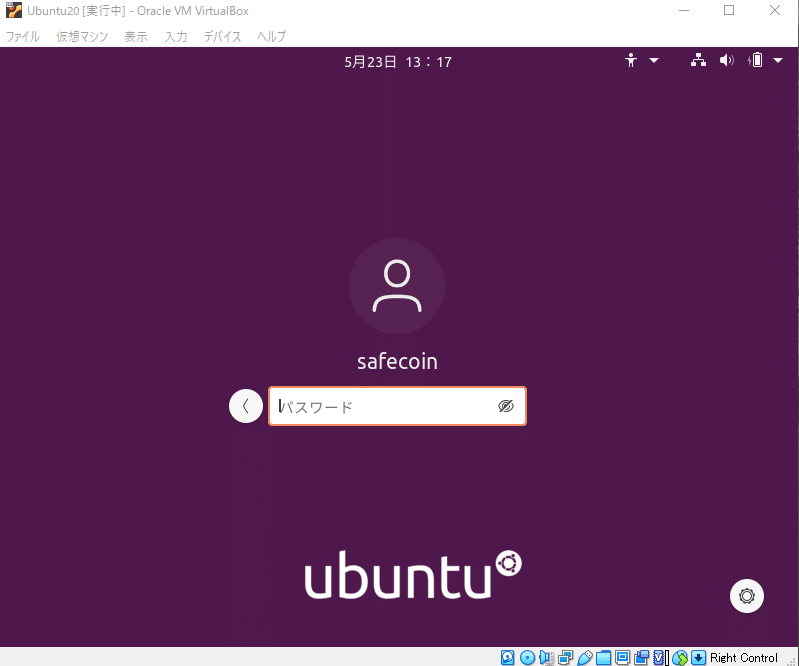
Task: Click the shared folders status icon
Action: [x=603, y=657]
